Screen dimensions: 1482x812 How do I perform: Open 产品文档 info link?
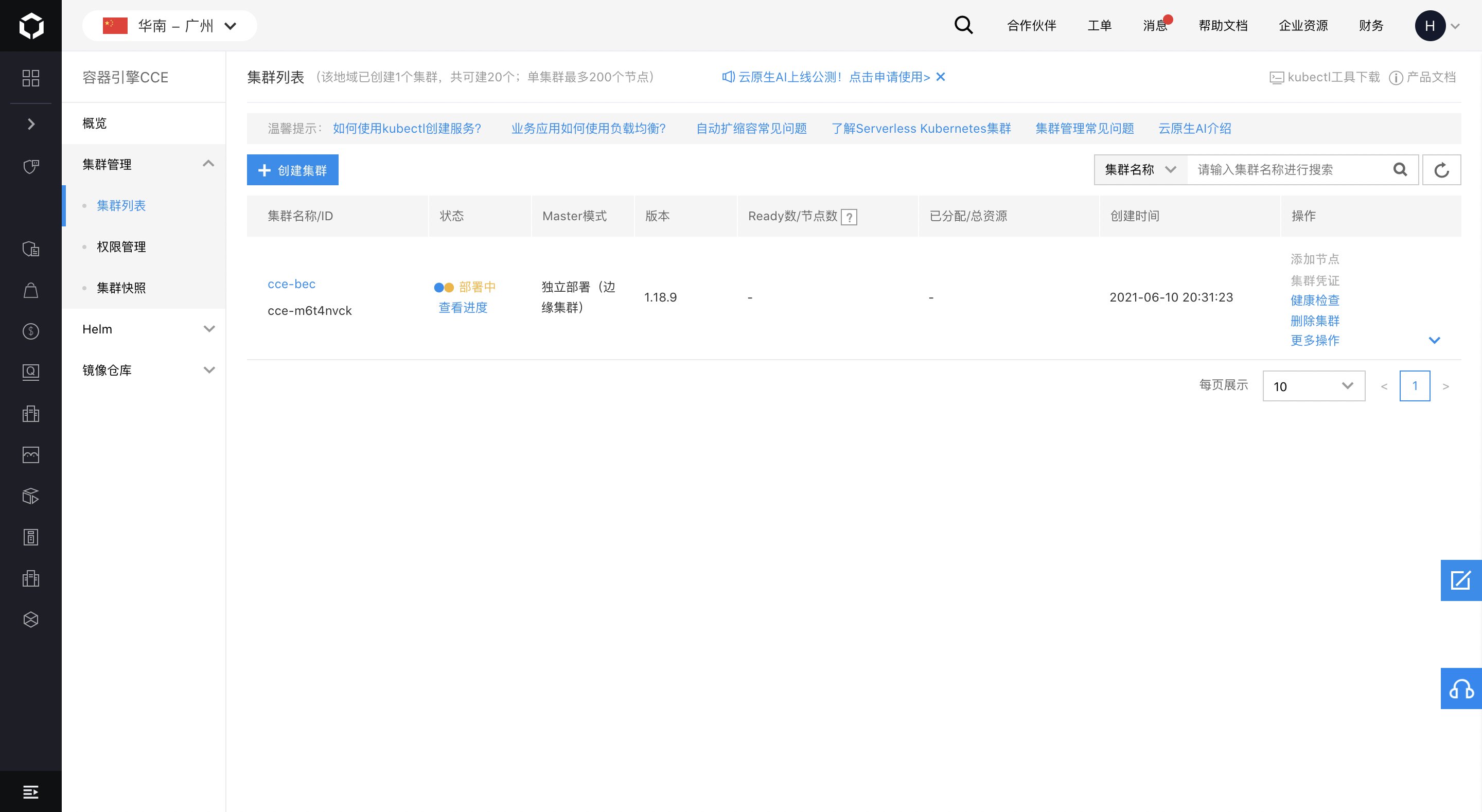click(x=1422, y=77)
